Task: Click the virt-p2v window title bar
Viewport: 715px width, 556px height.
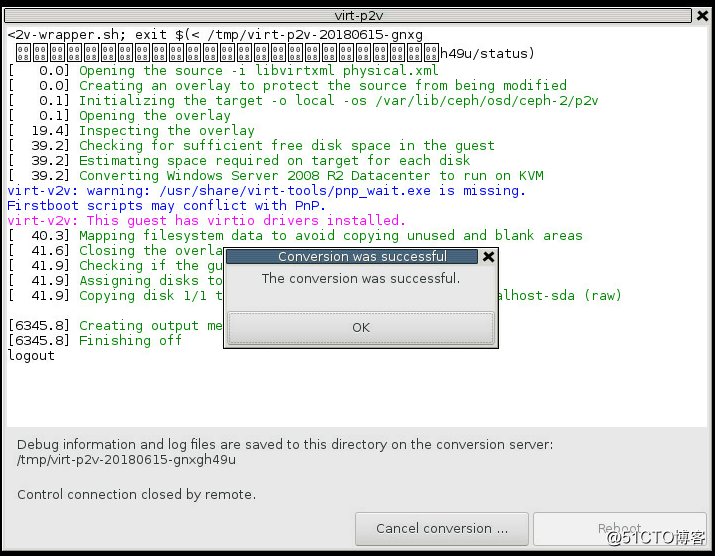Action: tap(348, 16)
